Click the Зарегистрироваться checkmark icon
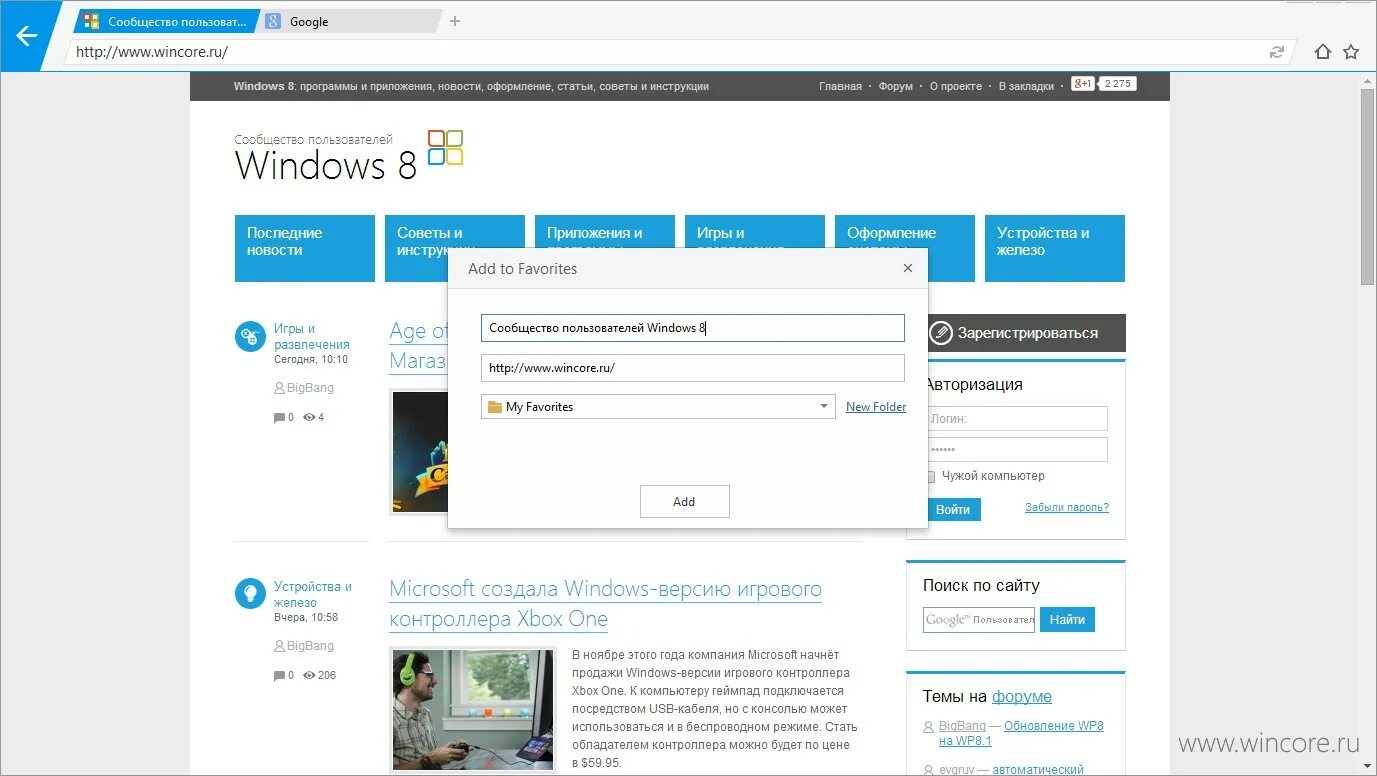1377x776 pixels. click(x=940, y=333)
